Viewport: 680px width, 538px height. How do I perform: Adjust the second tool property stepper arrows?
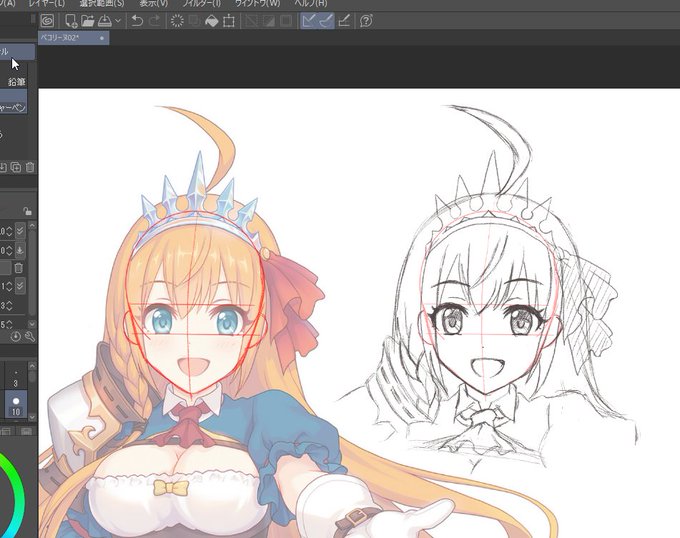9,250
